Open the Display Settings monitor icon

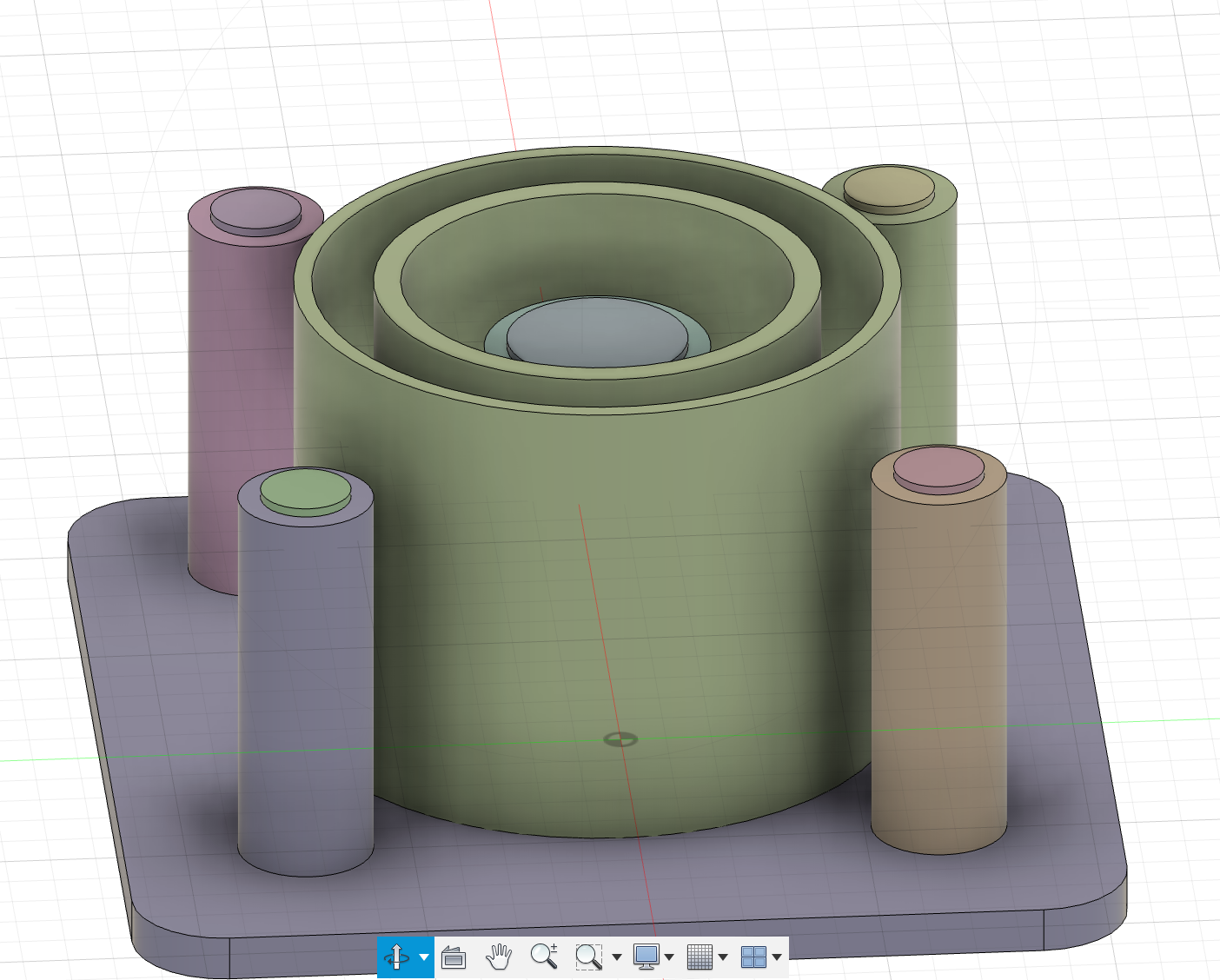click(x=646, y=957)
